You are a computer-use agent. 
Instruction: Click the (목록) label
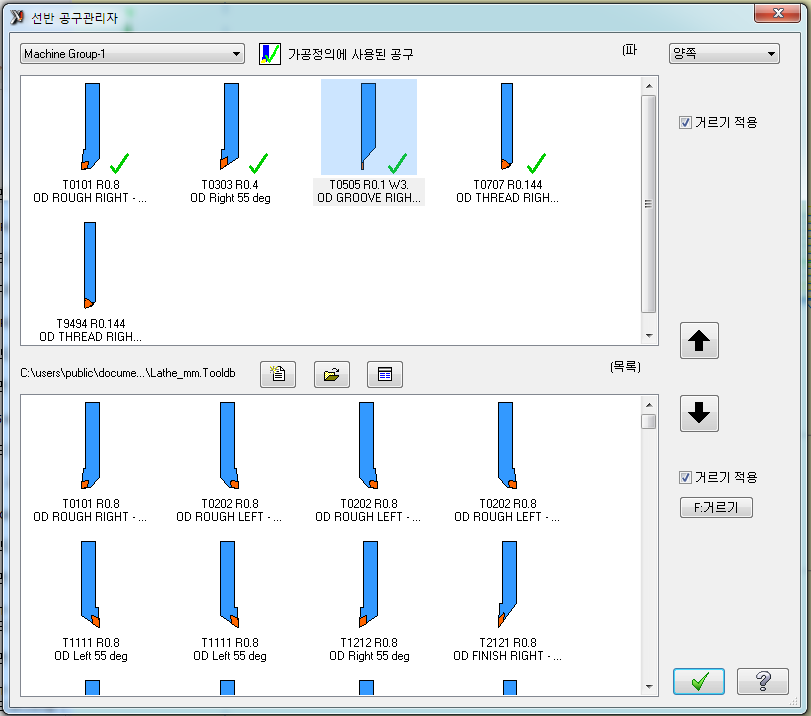625,367
